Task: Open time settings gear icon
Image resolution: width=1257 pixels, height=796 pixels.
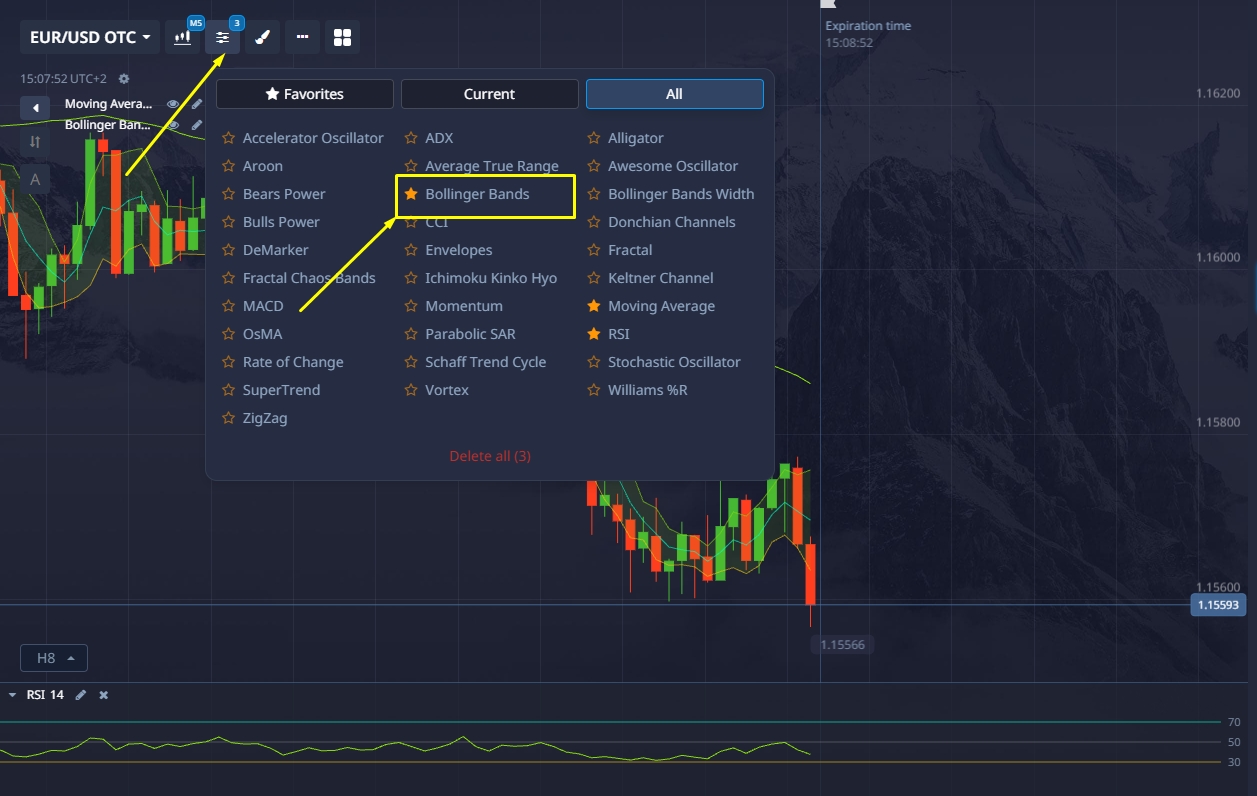Action: coord(124,79)
